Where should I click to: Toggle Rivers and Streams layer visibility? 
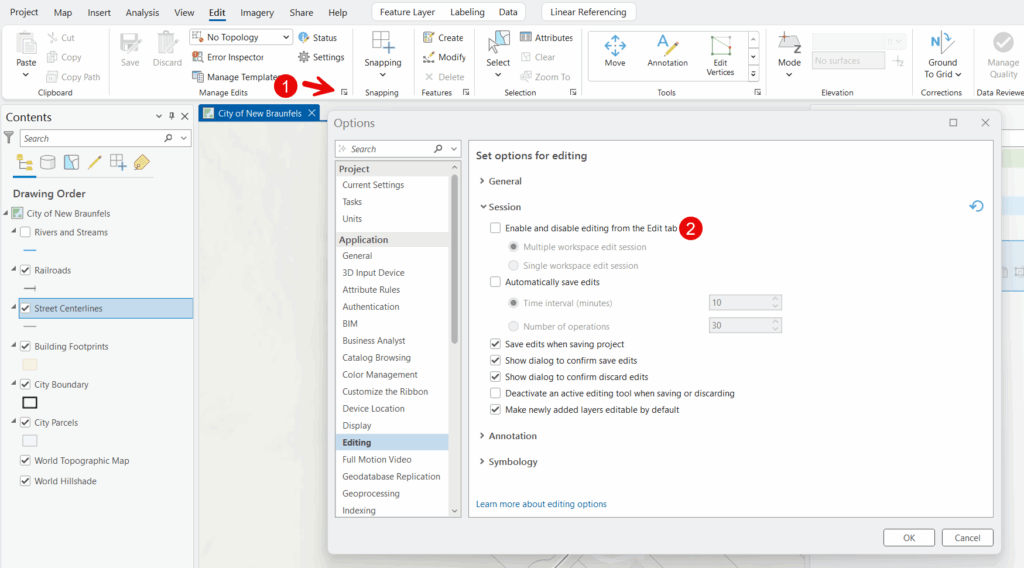(25, 233)
